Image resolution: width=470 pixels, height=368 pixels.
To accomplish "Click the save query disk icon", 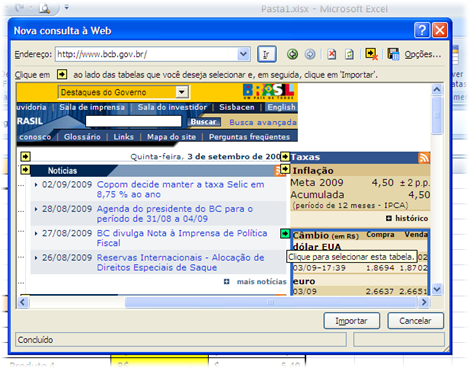I will click(x=393, y=54).
